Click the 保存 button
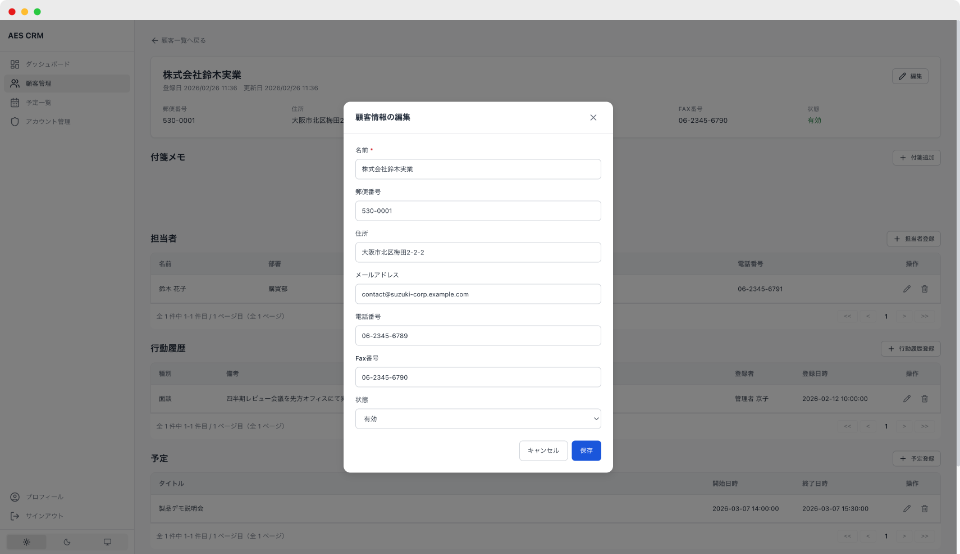The image size is (960, 554). click(x=586, y=451)
